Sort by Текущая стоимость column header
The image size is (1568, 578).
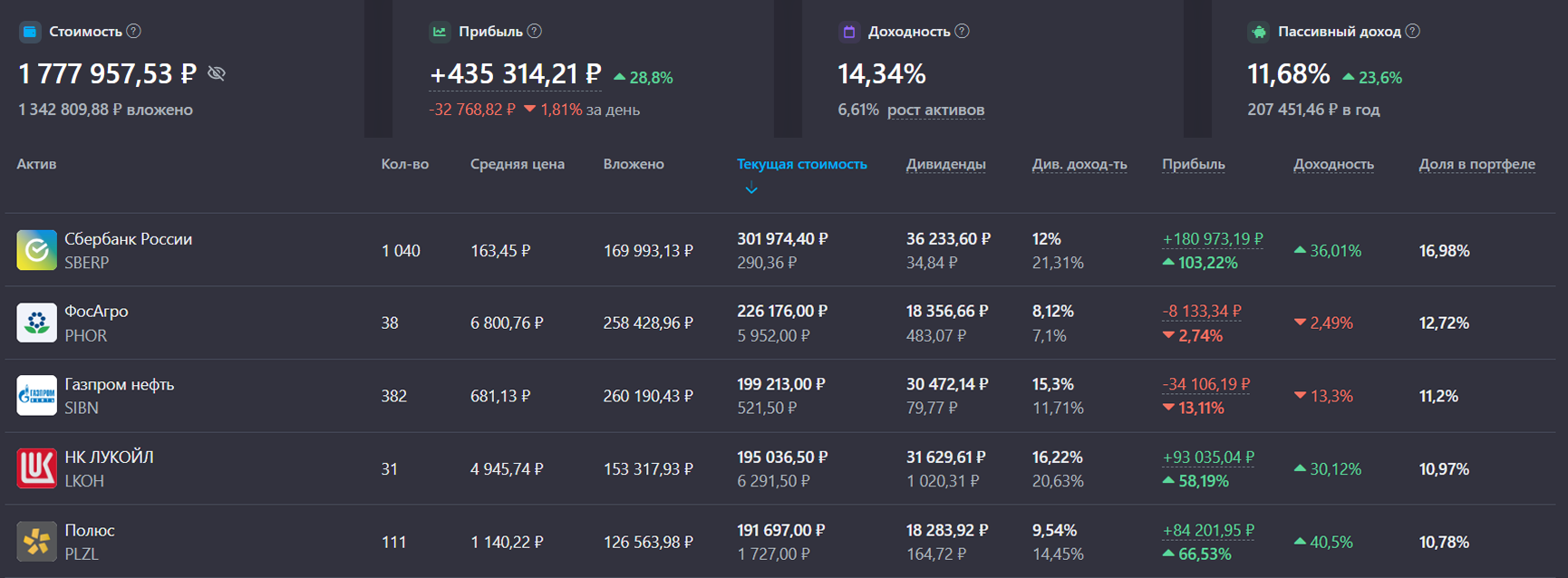802,164
